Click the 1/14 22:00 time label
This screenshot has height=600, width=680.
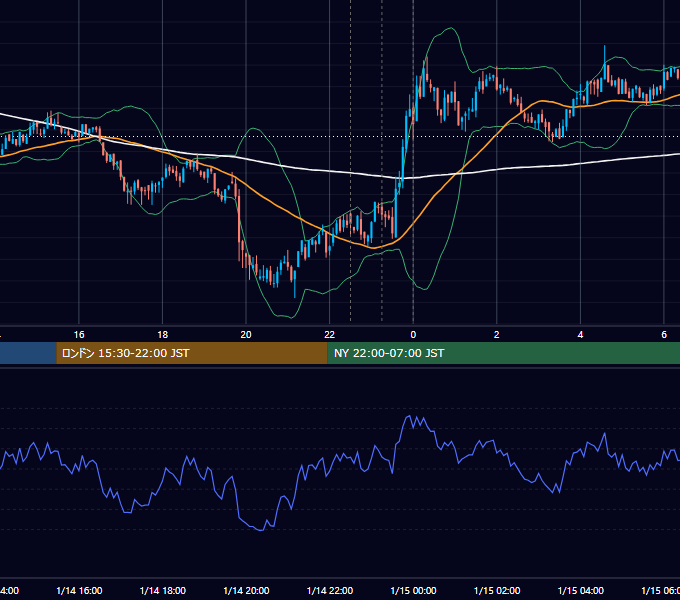coord(330,590)
